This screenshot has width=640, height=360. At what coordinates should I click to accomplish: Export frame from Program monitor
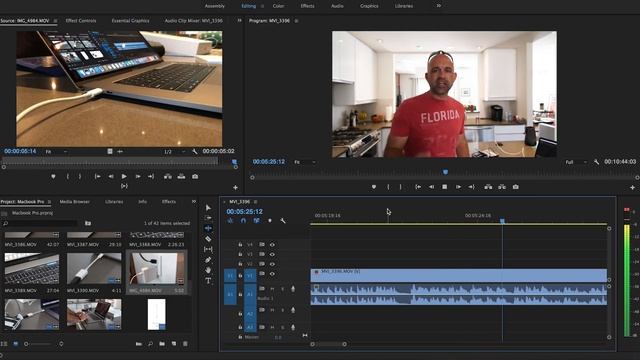pyautogui.click(x=516, y=187)
